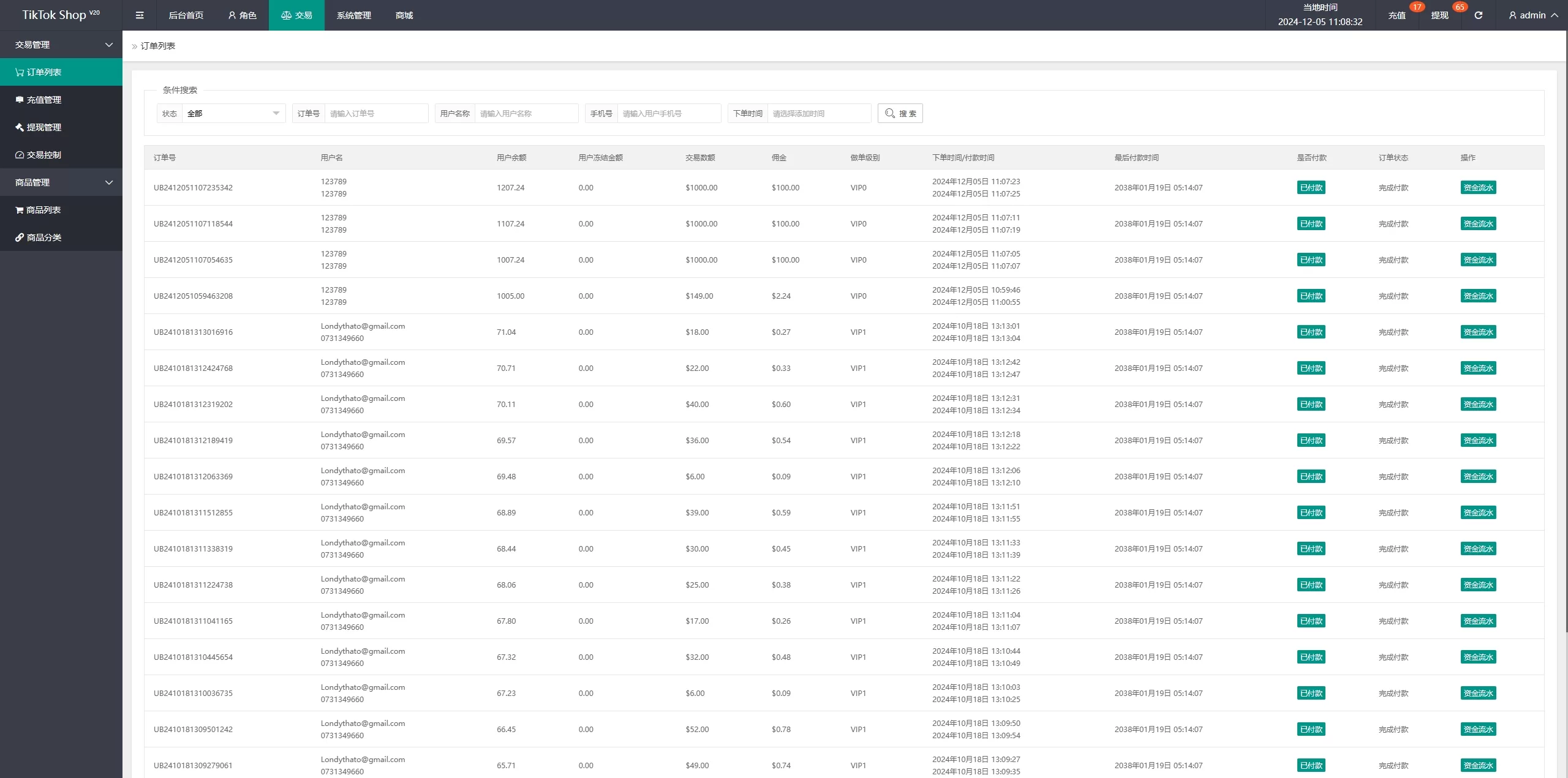The width and height of the screenshot is (1568, 778).
Task: Click the hamburger menu collapse icon
Action: [x=140, y=15]
